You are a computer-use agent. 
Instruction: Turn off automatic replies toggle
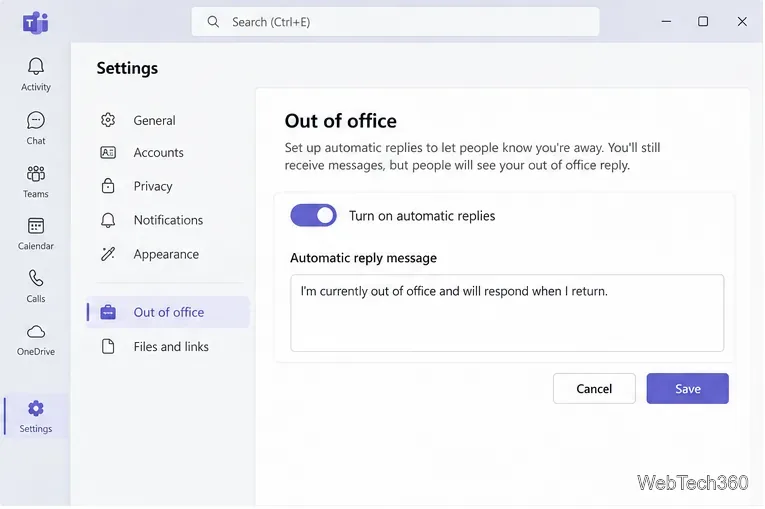313,215
